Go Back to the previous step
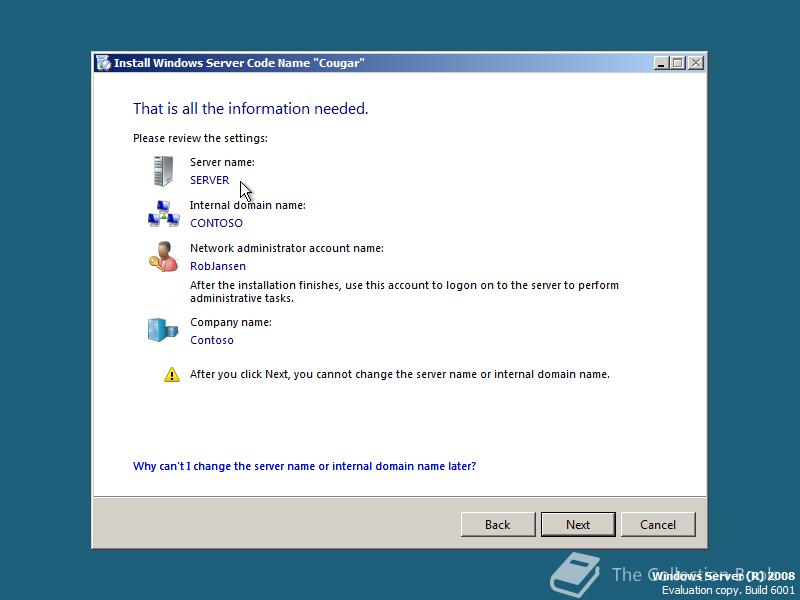The height and width of the screenshot is (600, 800). 498,524
